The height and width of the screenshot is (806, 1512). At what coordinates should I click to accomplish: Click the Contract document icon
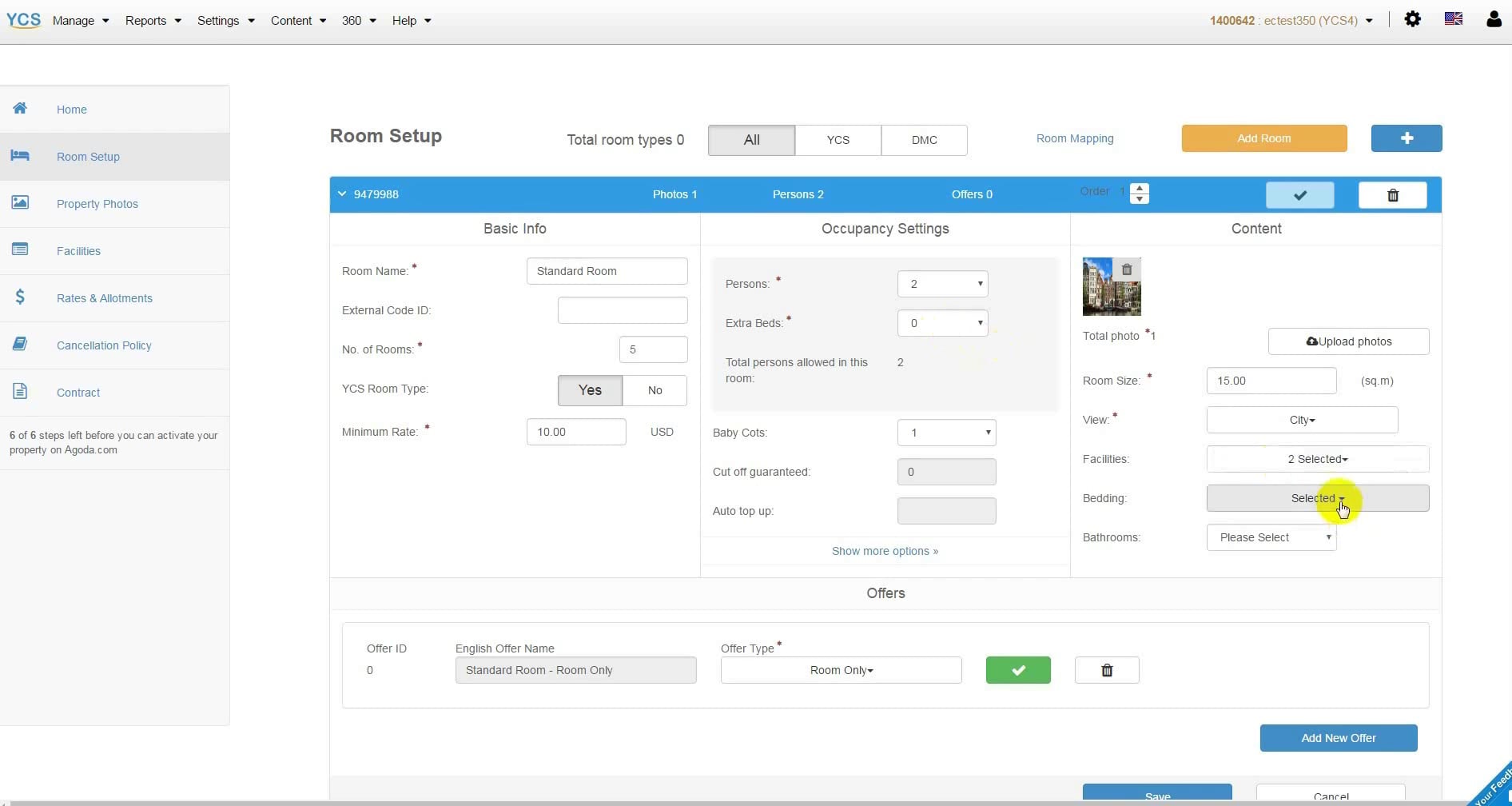pyautogui.click(x=20, y=391)
